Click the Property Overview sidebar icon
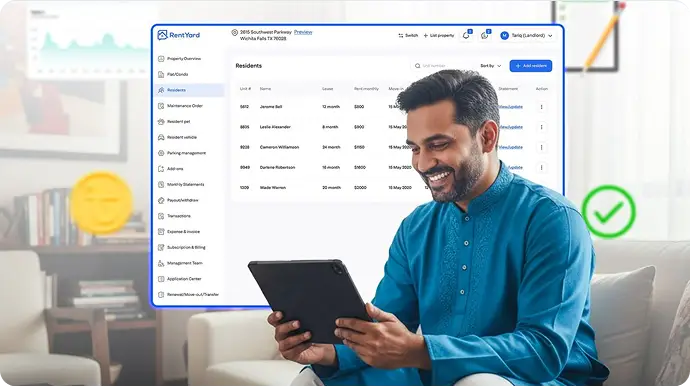 click(x=161, y=59)
